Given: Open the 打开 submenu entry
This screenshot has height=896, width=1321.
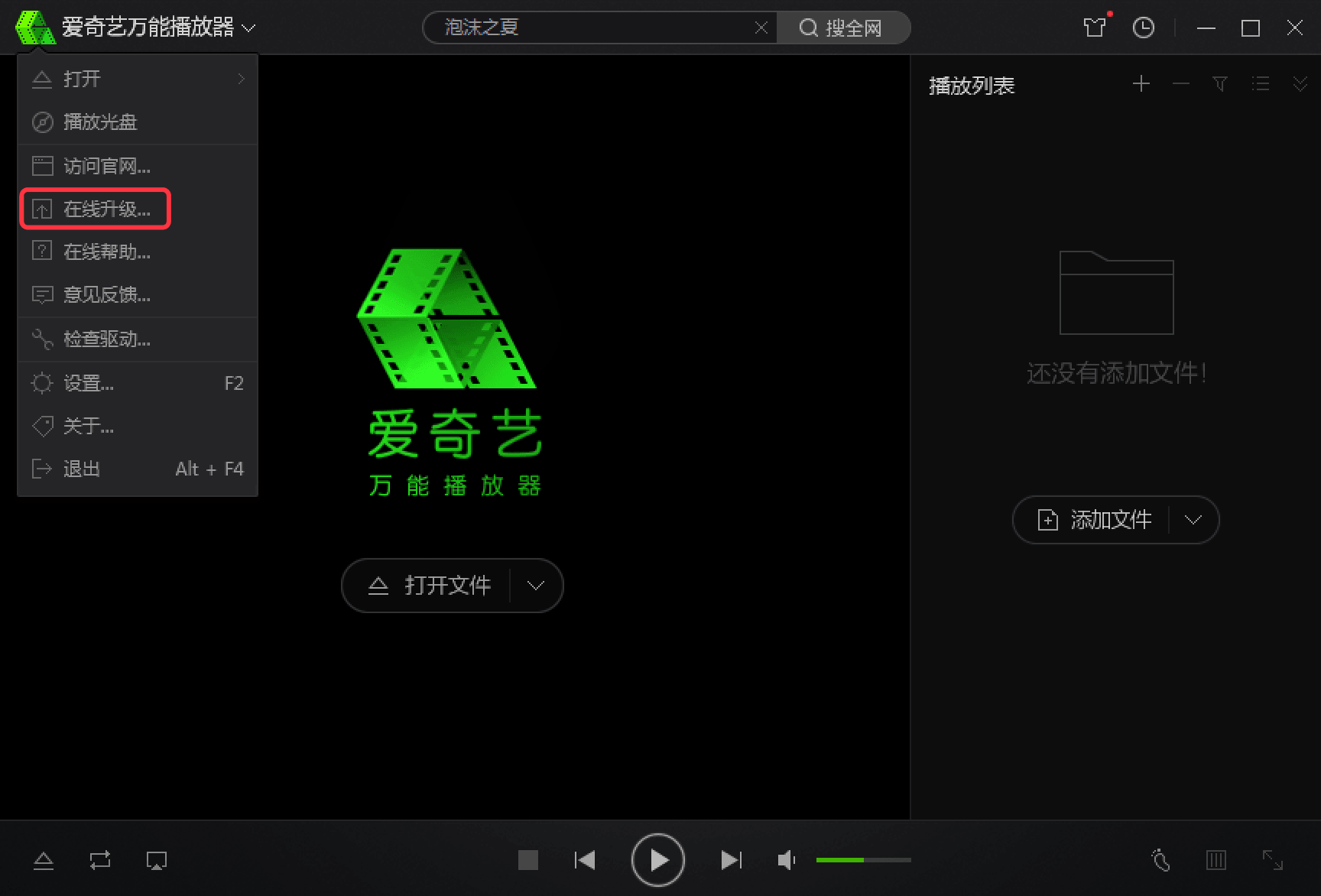Looking at the screenshot, I should click(138, 79).
